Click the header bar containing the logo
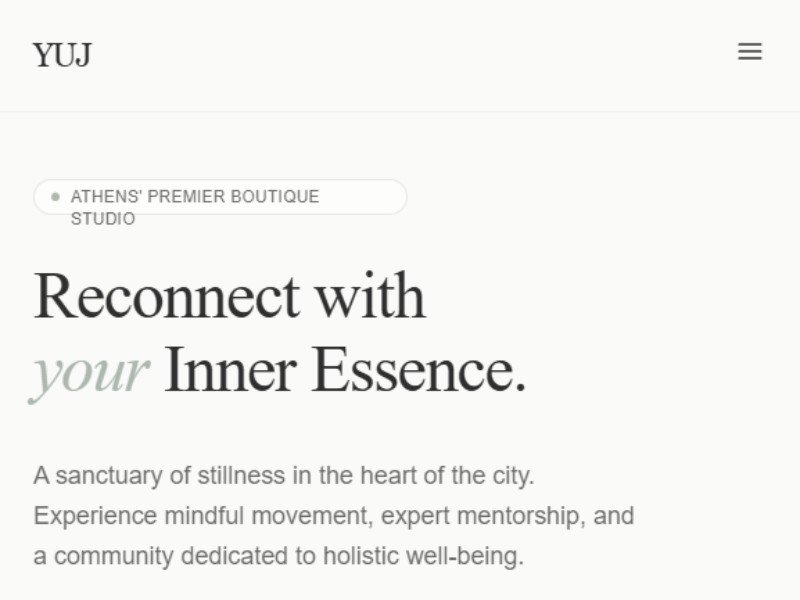 tap(400, 52)
